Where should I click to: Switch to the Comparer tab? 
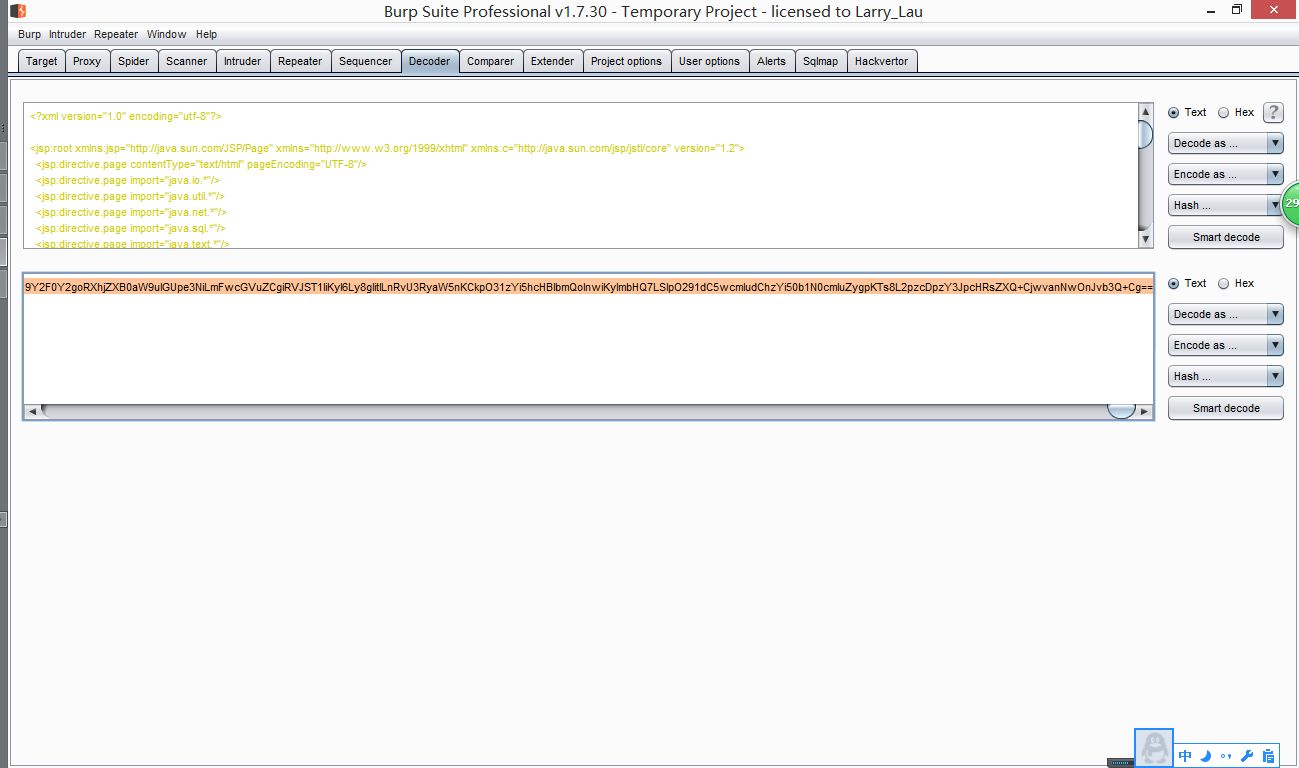point(491,61)
